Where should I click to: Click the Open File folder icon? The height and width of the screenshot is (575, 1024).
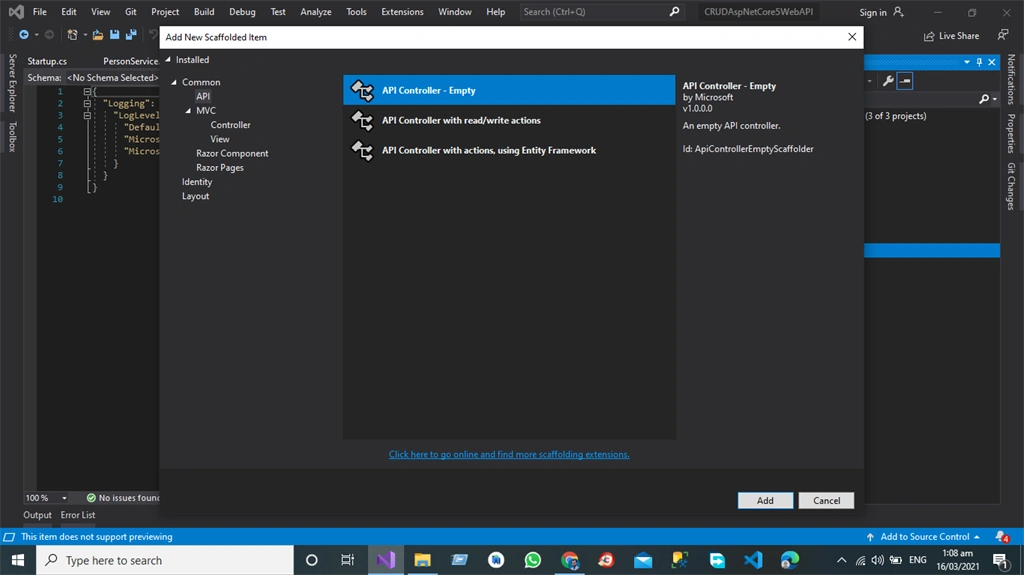point(98,35)
